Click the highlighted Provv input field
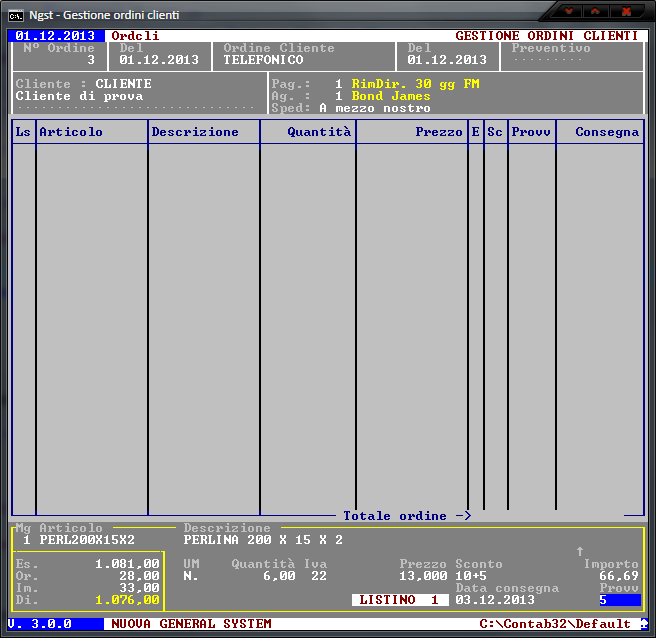 [x=619, y=600]
